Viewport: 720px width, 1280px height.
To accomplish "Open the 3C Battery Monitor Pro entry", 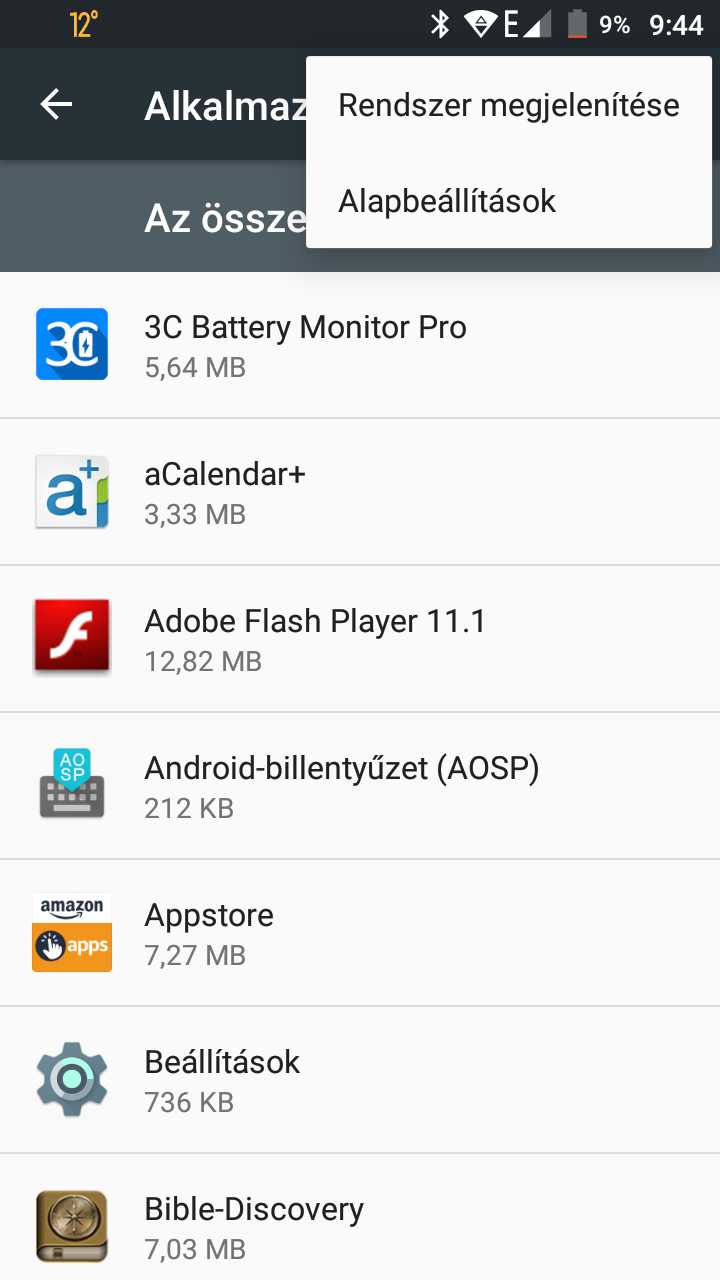I will coord(360,345).
